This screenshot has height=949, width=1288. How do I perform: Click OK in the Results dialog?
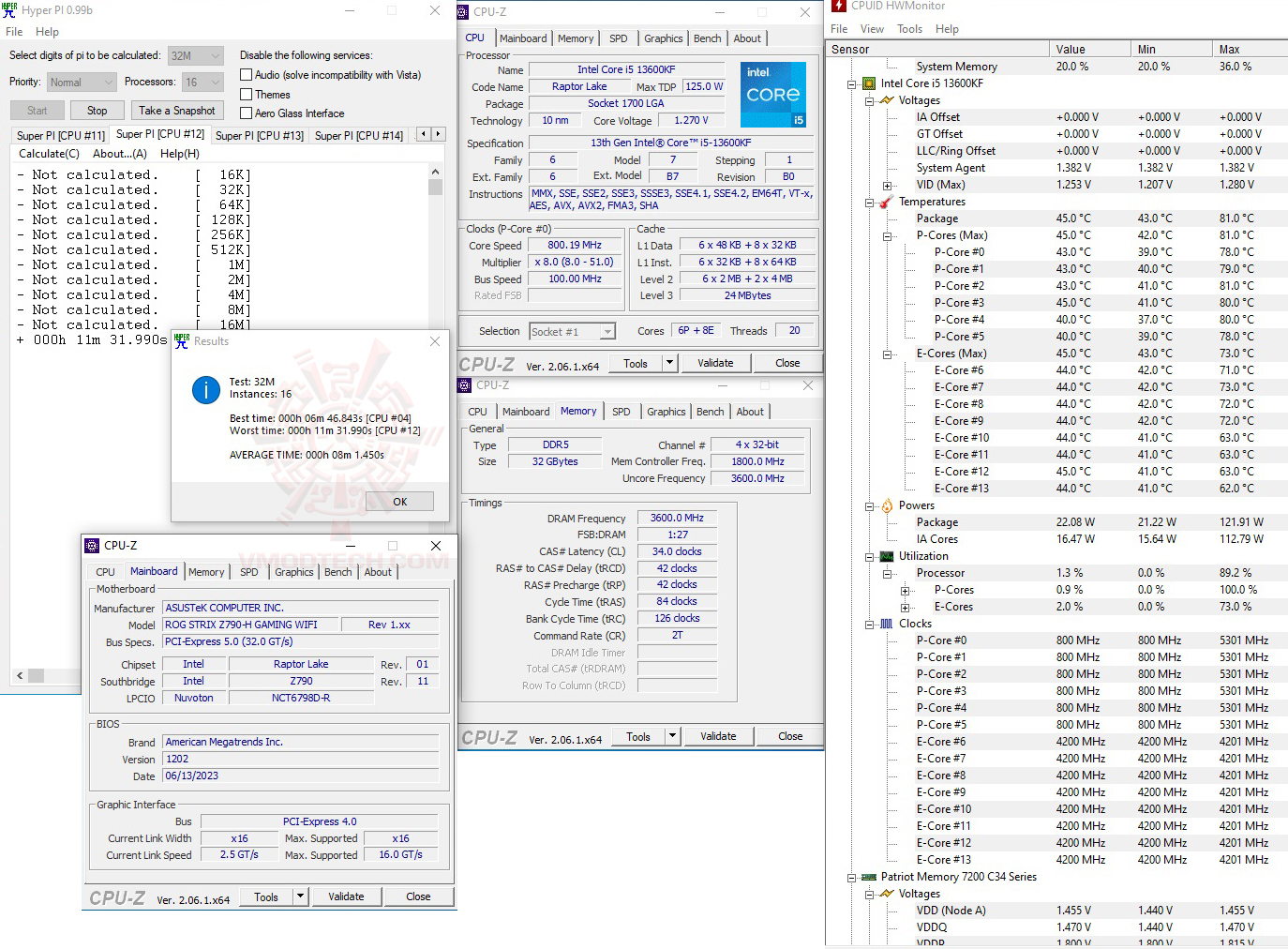[x=400, y=502]
